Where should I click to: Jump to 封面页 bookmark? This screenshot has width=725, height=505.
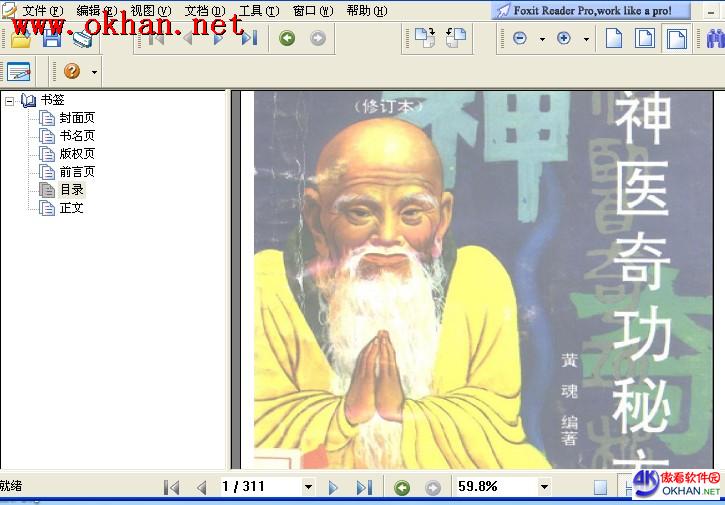77,118
